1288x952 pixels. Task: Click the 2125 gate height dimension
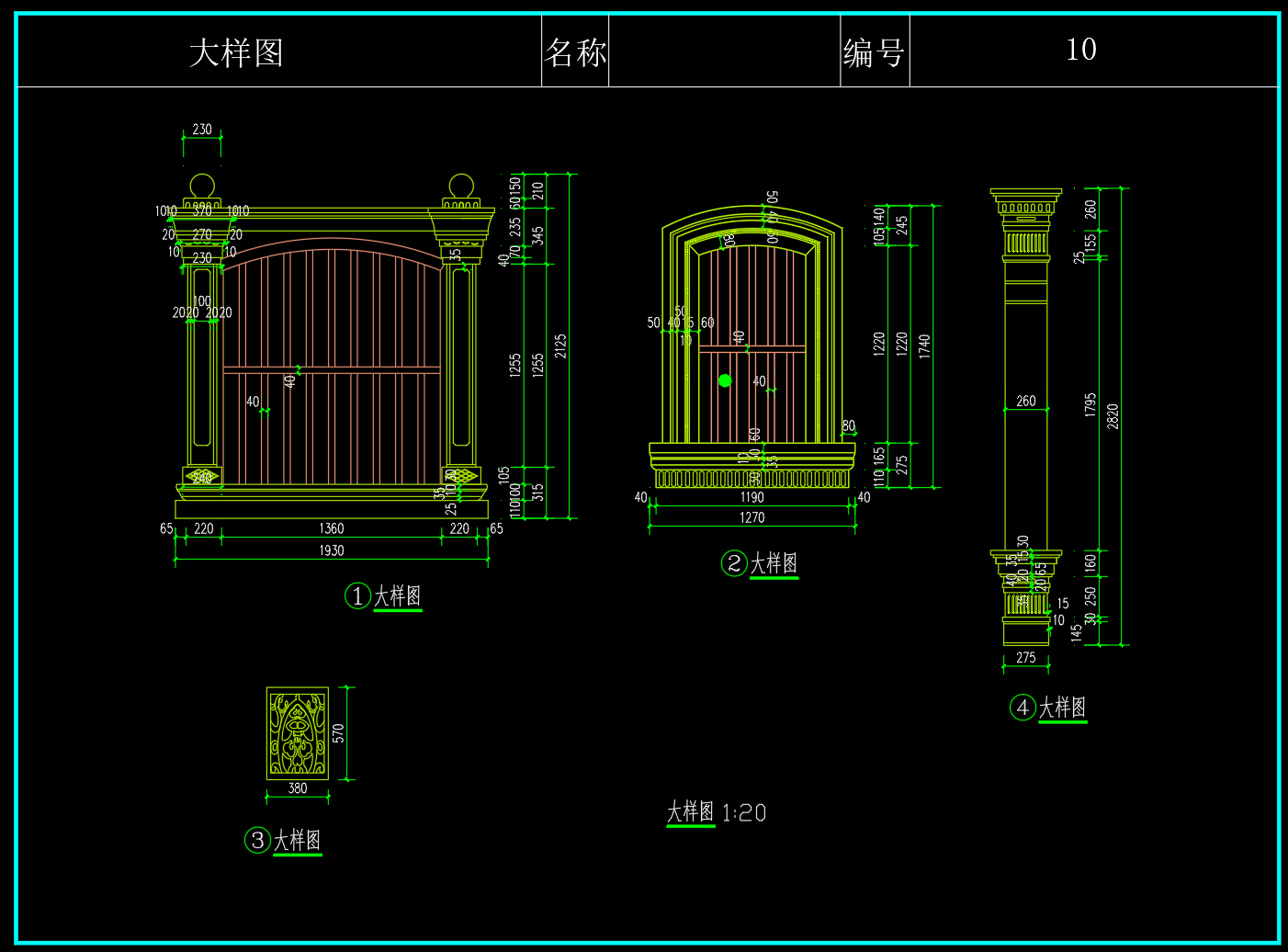point(560,346)
